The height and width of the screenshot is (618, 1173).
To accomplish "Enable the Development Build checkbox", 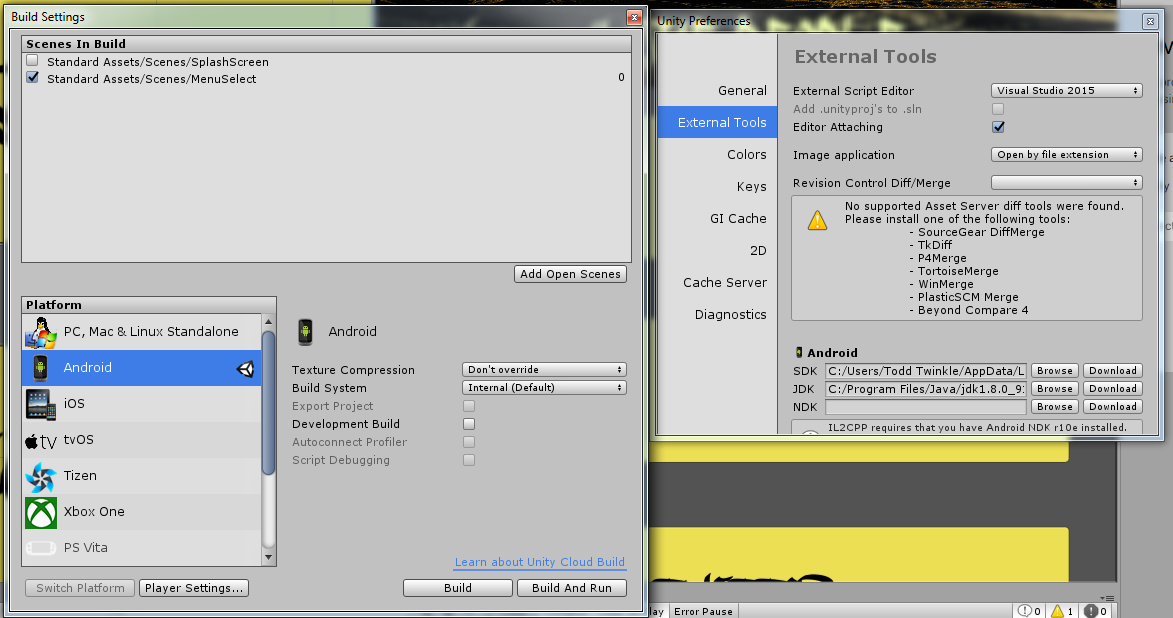I will pyautogui.click(x=469, y=424).
